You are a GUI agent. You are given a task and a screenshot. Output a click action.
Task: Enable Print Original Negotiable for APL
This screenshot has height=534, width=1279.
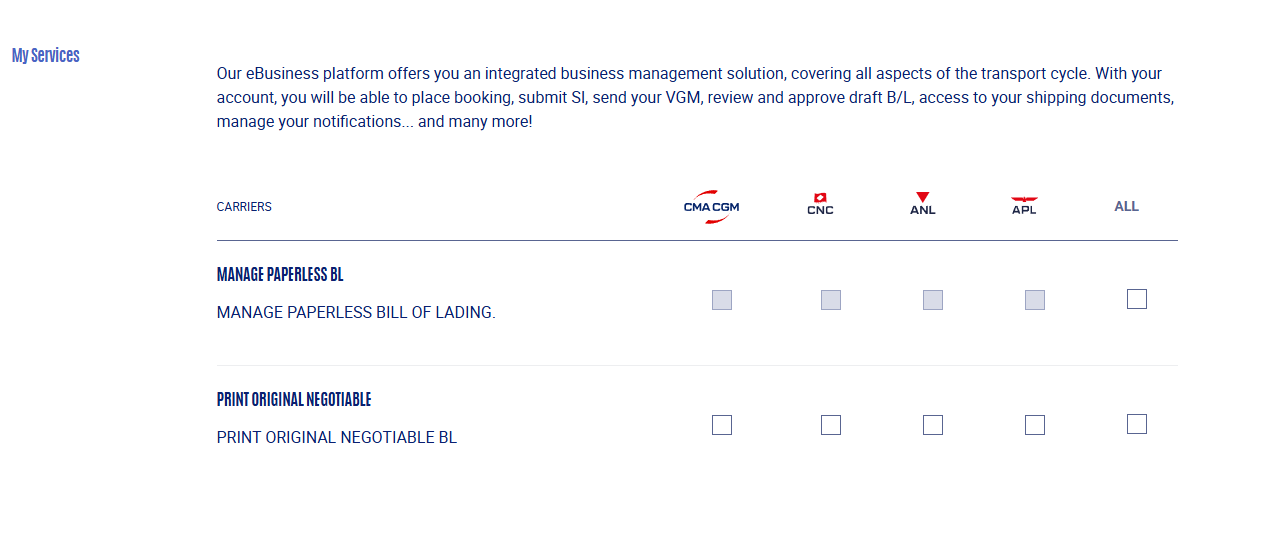pos(1035,425)
